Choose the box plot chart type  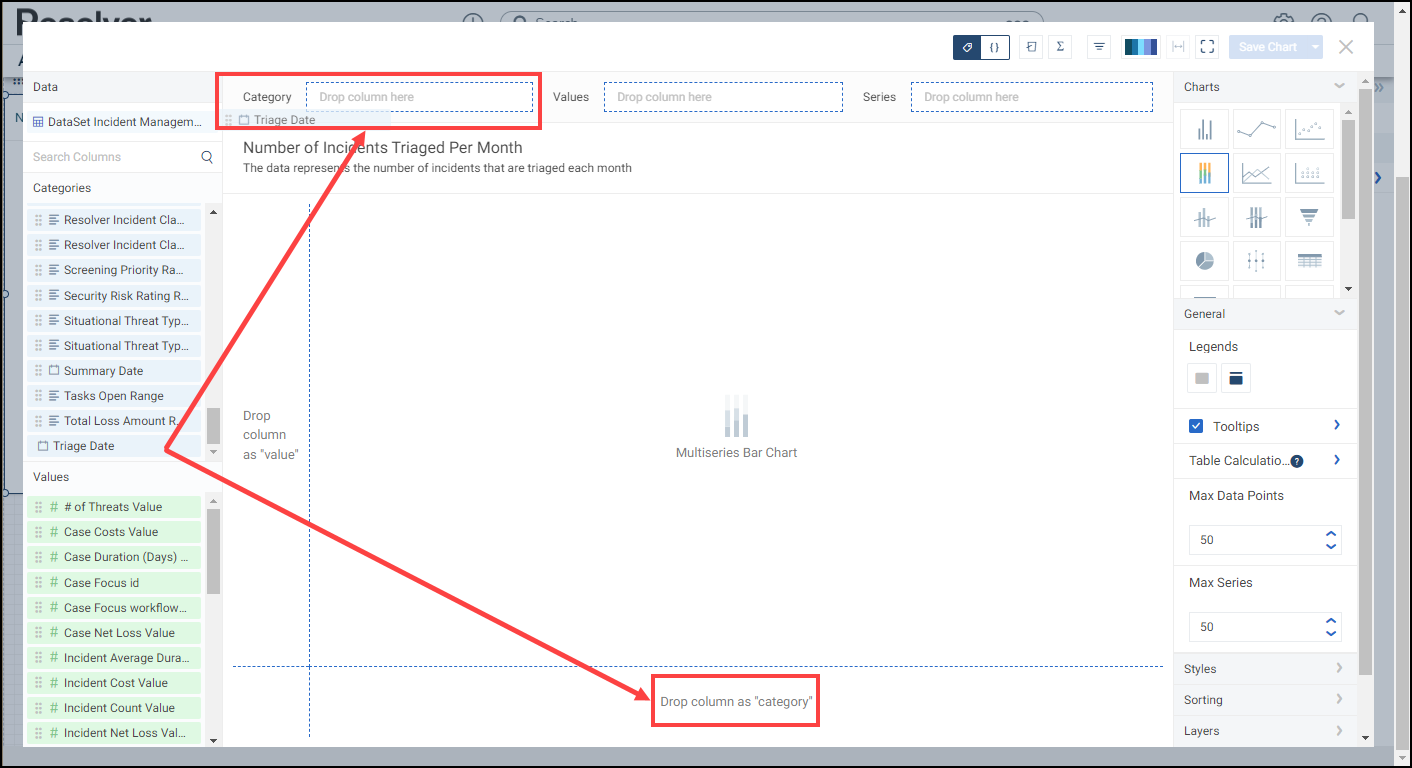[1257, 261]
